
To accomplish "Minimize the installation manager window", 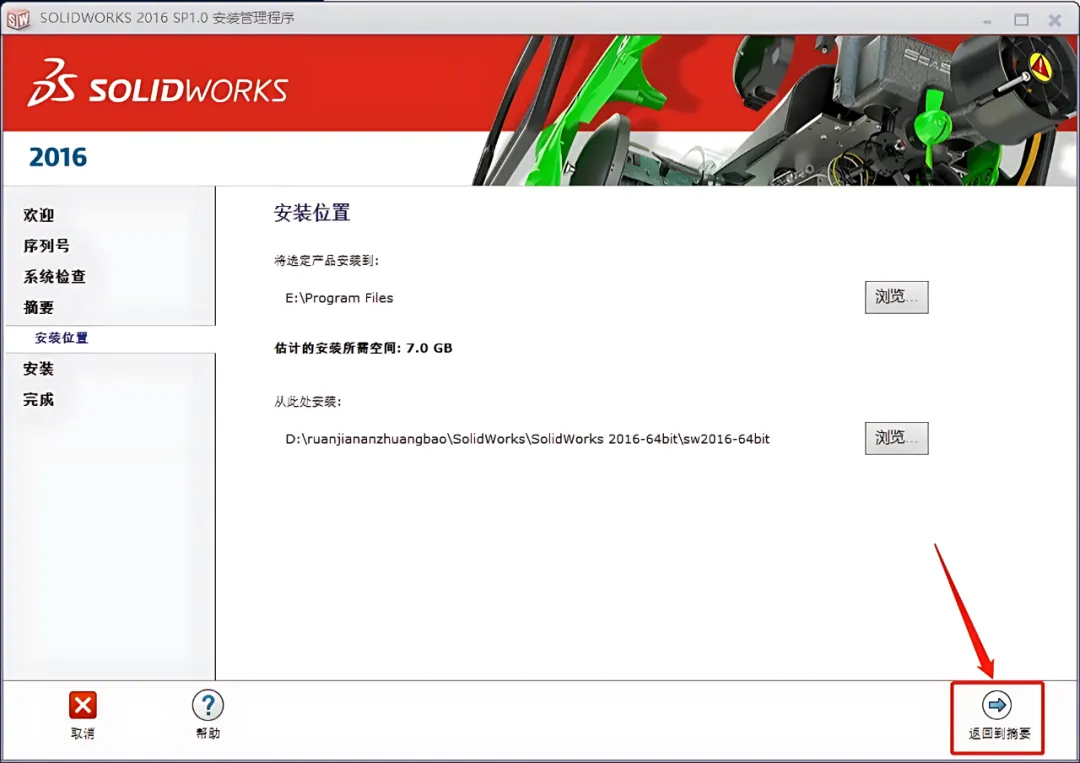I will [x=987, y=21].
